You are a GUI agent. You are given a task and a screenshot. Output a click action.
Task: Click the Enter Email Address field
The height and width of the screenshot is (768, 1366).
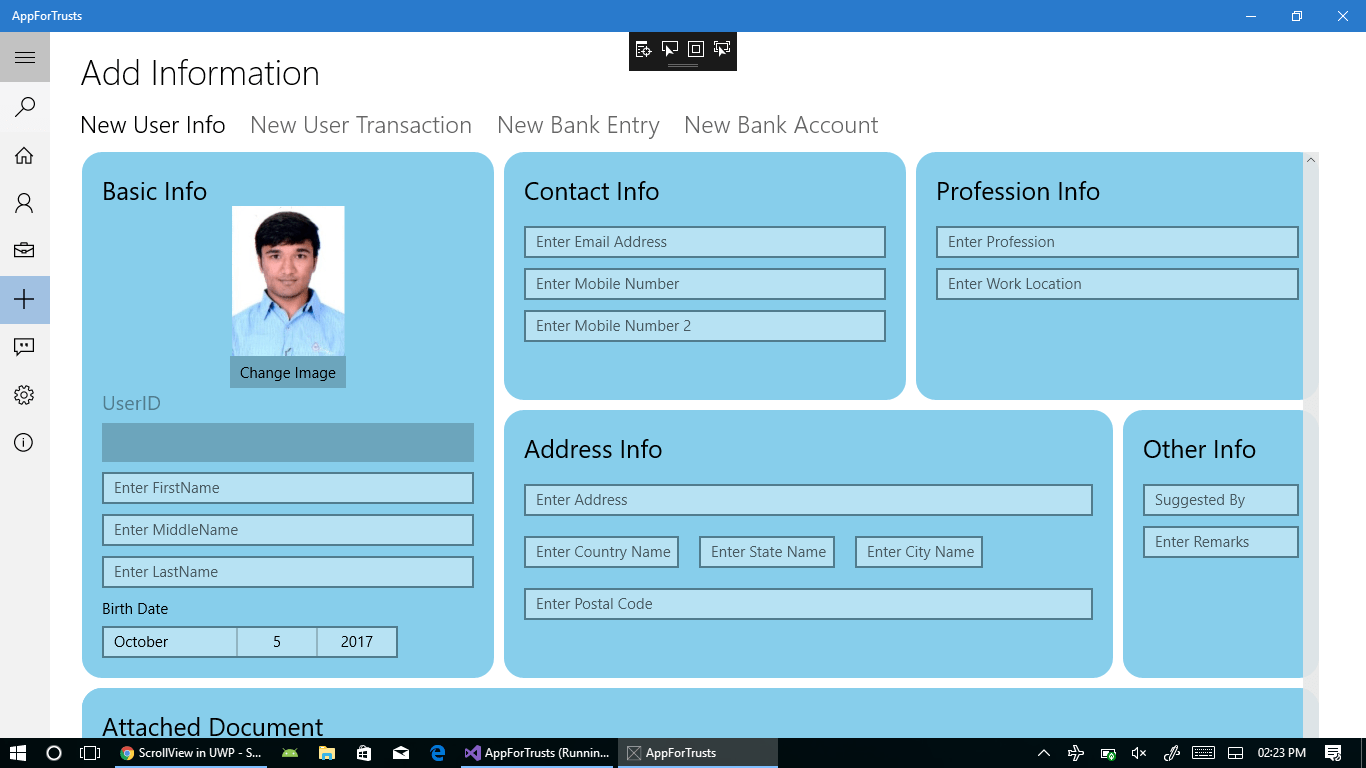tap(704, 241)
